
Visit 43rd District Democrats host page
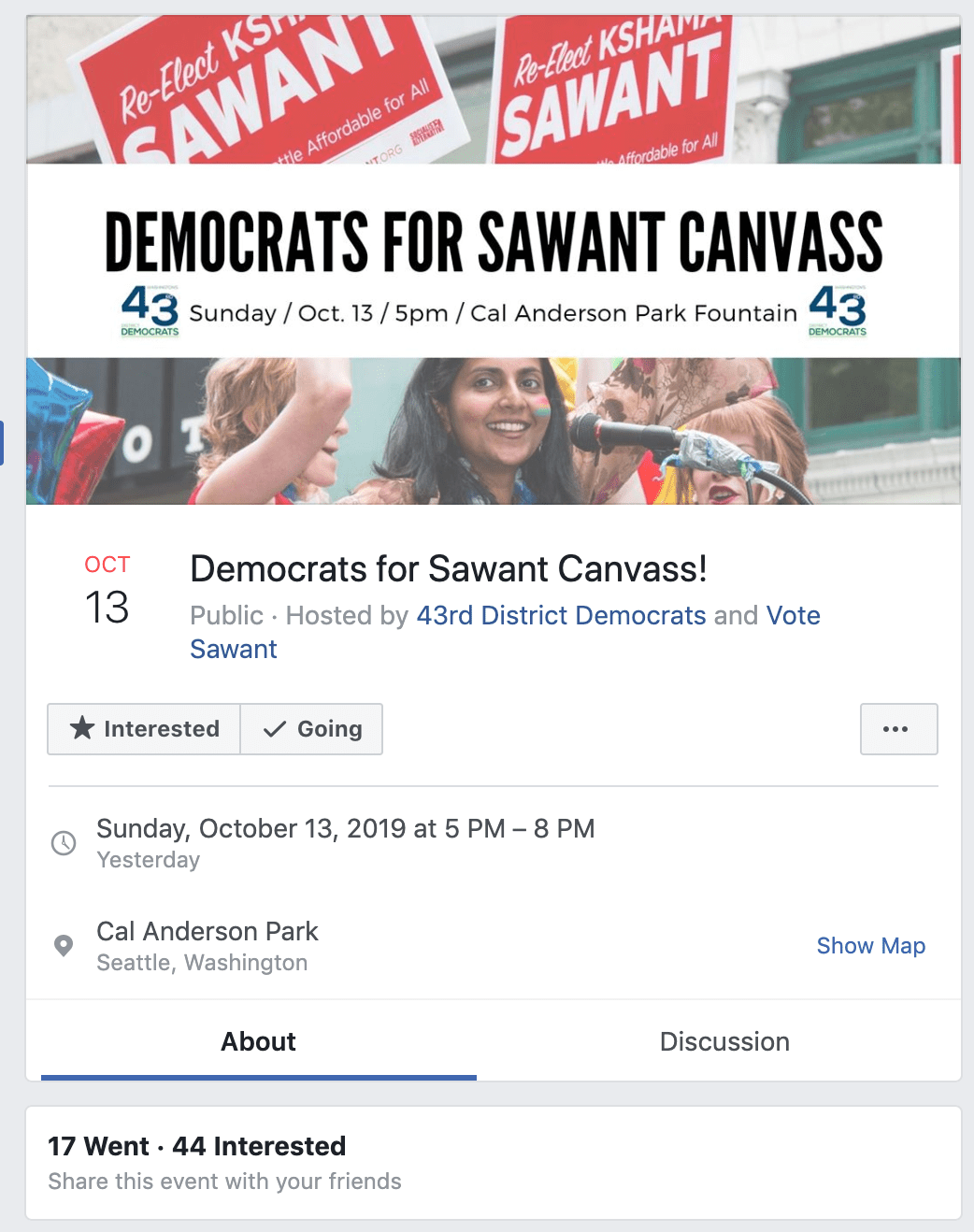(561, 615)
